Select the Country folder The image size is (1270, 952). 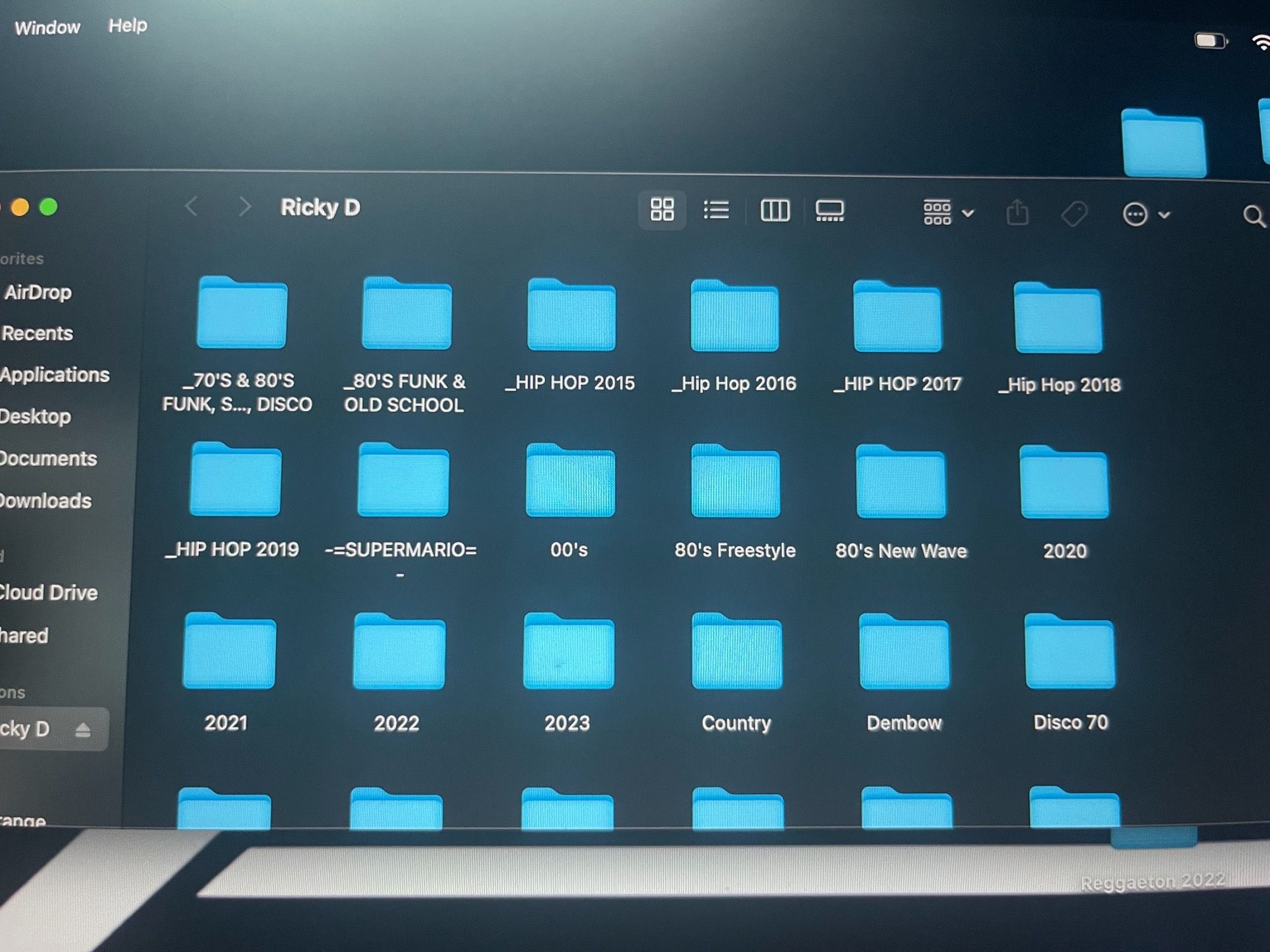737,652
